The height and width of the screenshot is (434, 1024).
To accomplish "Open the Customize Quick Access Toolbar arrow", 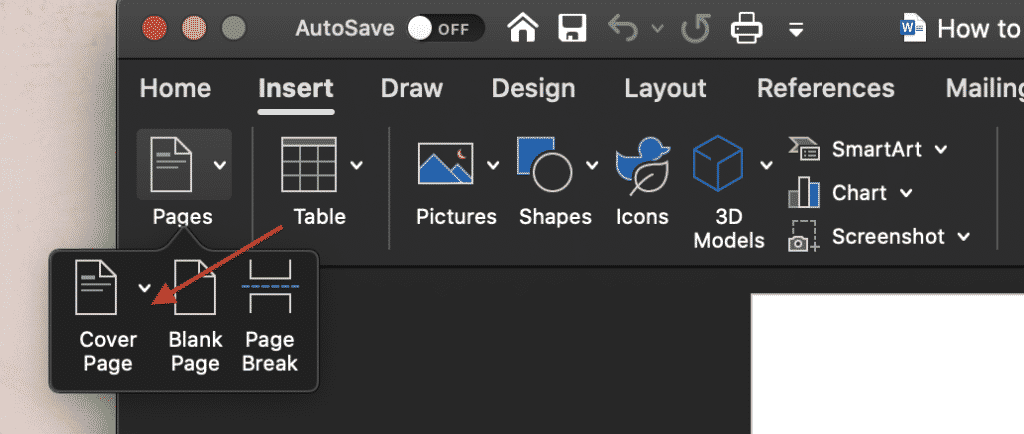I will pyautogui.click(x=796, y=29).
